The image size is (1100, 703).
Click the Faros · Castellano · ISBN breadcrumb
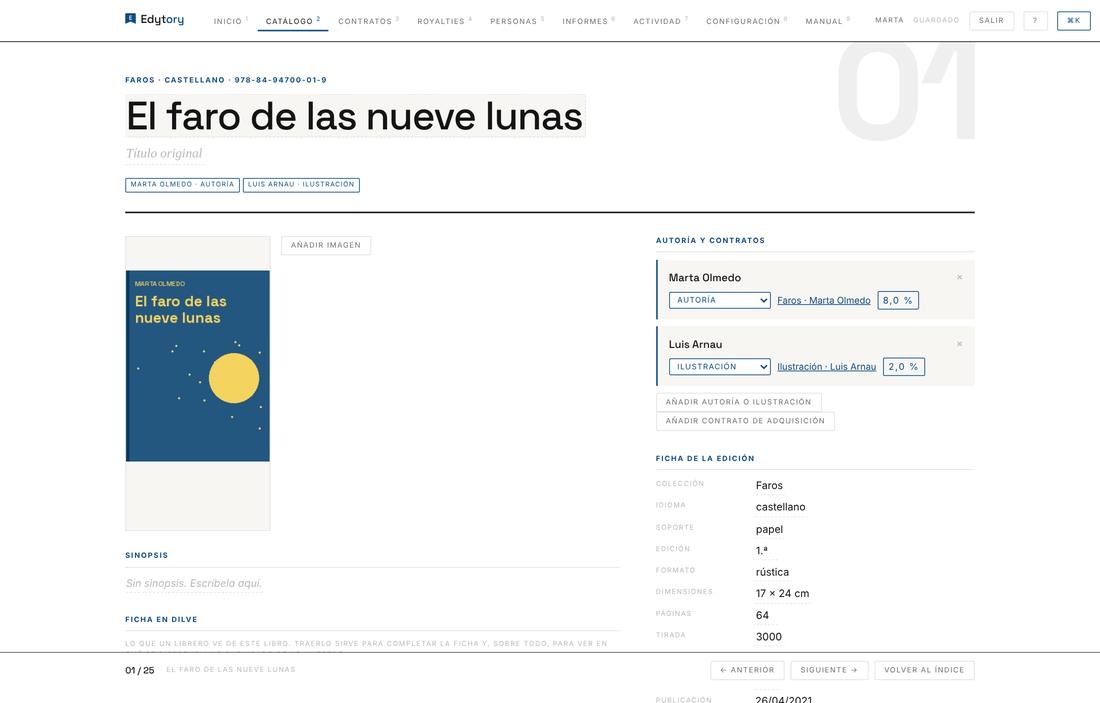coord(226,80)
